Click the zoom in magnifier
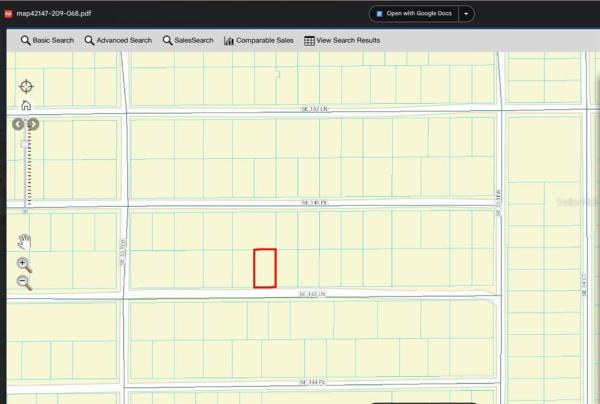Viewport: 600px width, 404px height. pyautogui.click(x=25, y=264)
